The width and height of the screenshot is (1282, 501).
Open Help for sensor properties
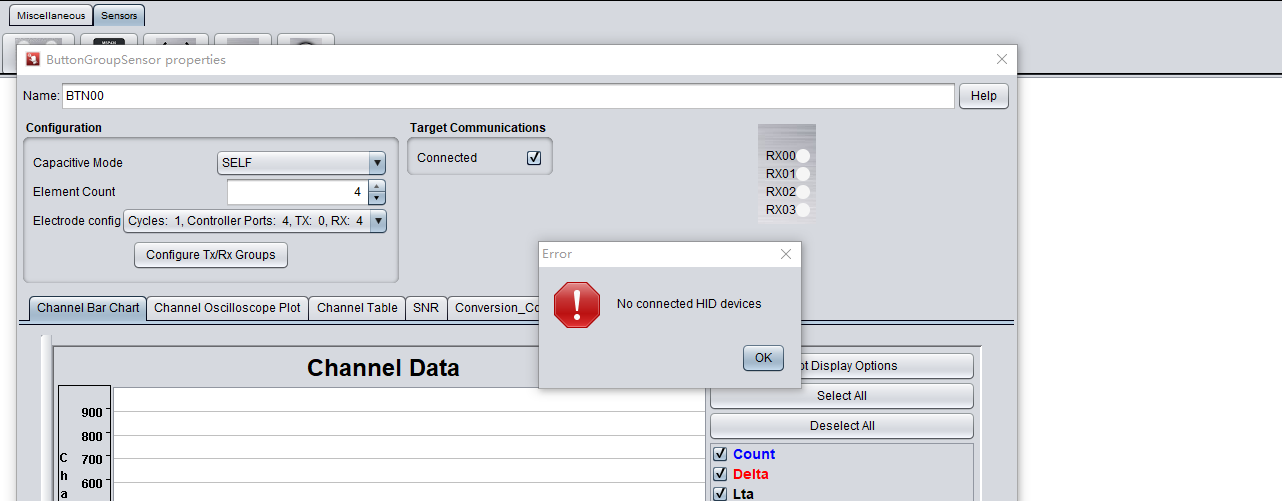coord(984,96)
